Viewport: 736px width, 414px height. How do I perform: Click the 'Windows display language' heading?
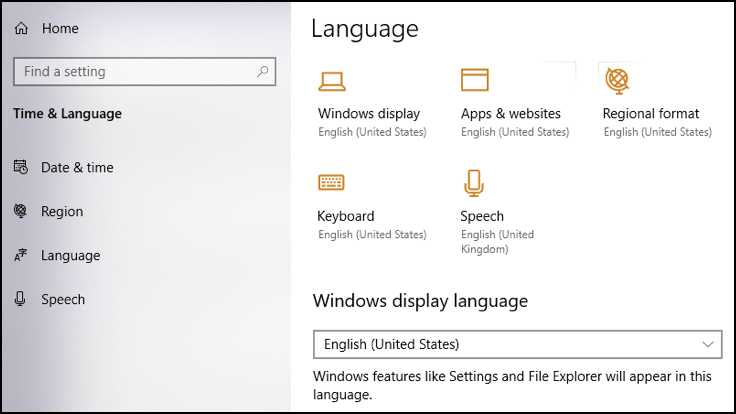pos(420,300)
